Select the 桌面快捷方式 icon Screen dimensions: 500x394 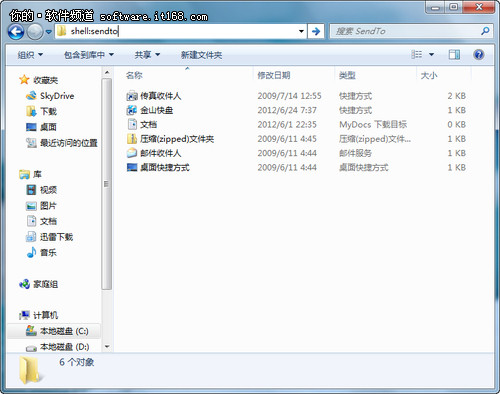coord(132,167)
